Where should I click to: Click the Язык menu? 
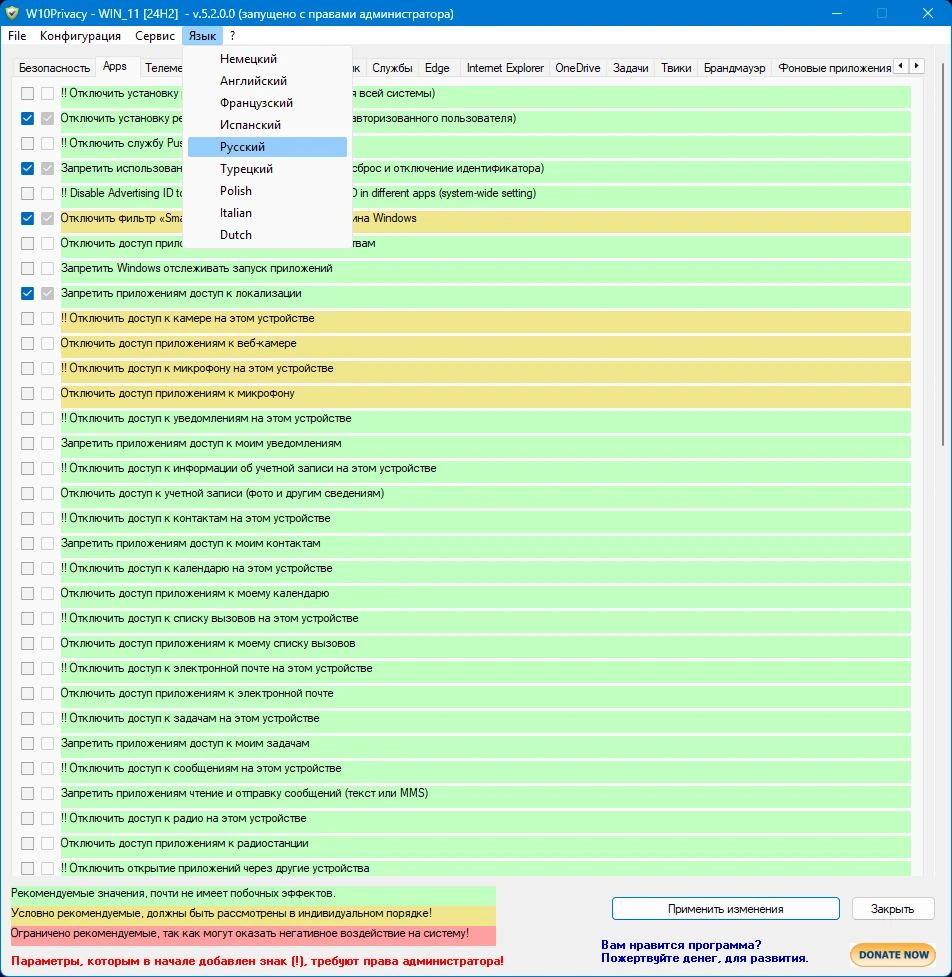[x=202, y=36]
